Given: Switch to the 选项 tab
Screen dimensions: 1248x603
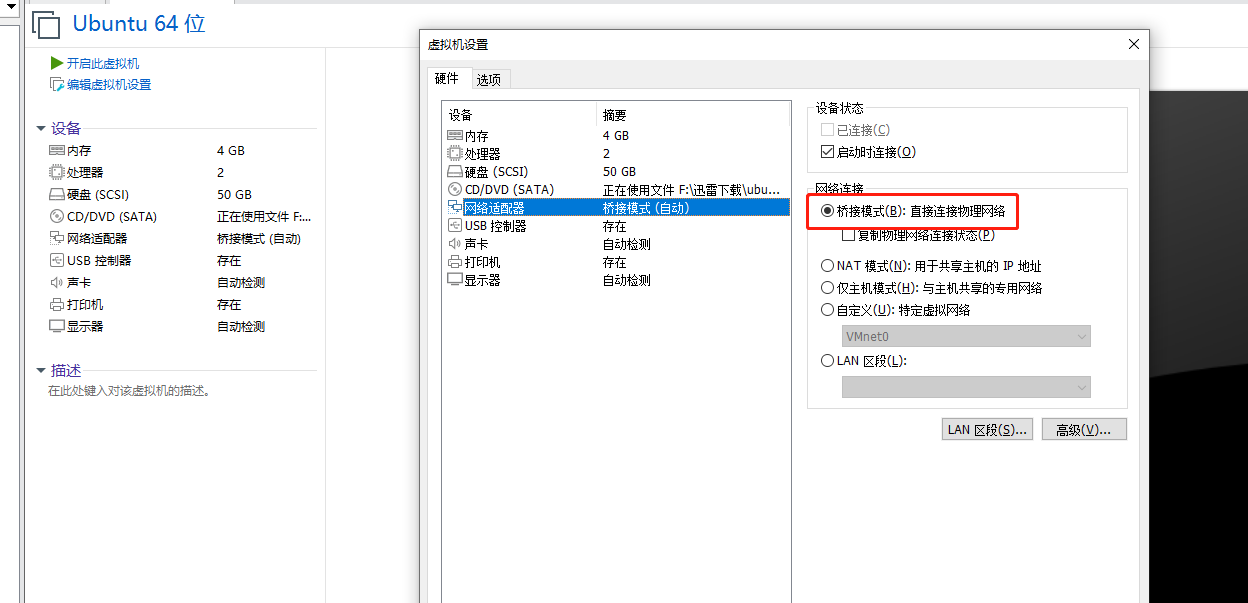Looking at the screenshot, I should click(489, 80).
